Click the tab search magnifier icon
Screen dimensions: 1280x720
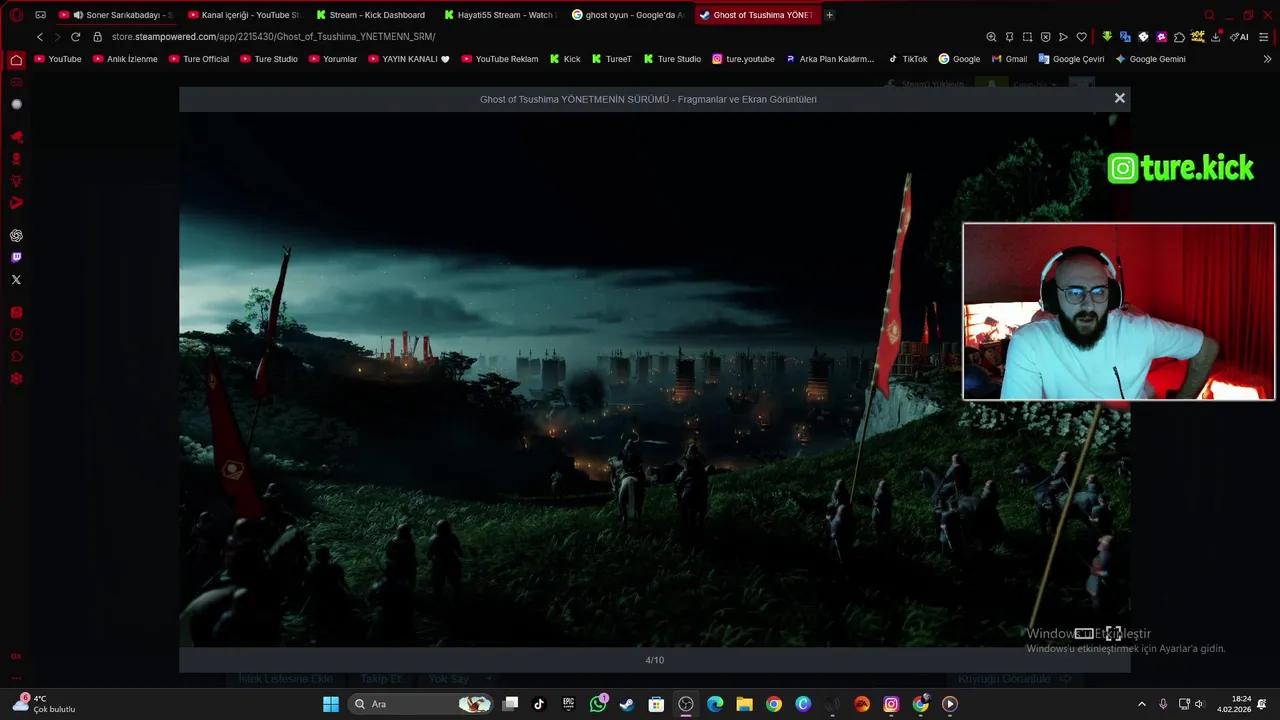point(1209,15)
